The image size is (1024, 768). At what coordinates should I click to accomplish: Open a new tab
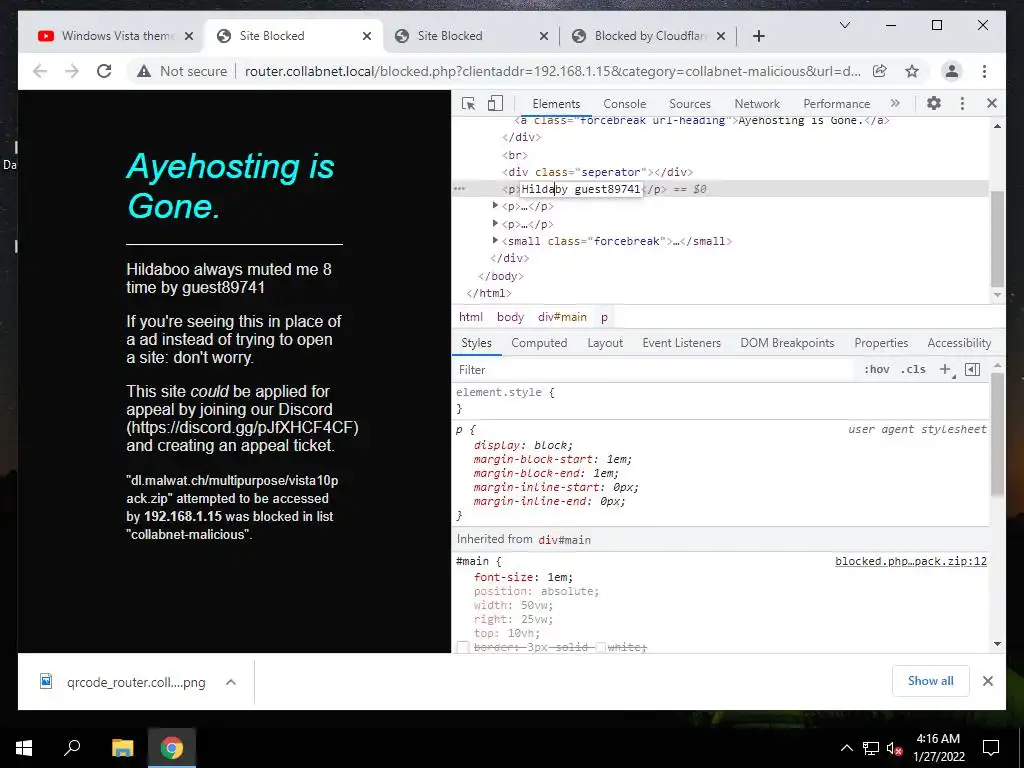click(758, 36)
